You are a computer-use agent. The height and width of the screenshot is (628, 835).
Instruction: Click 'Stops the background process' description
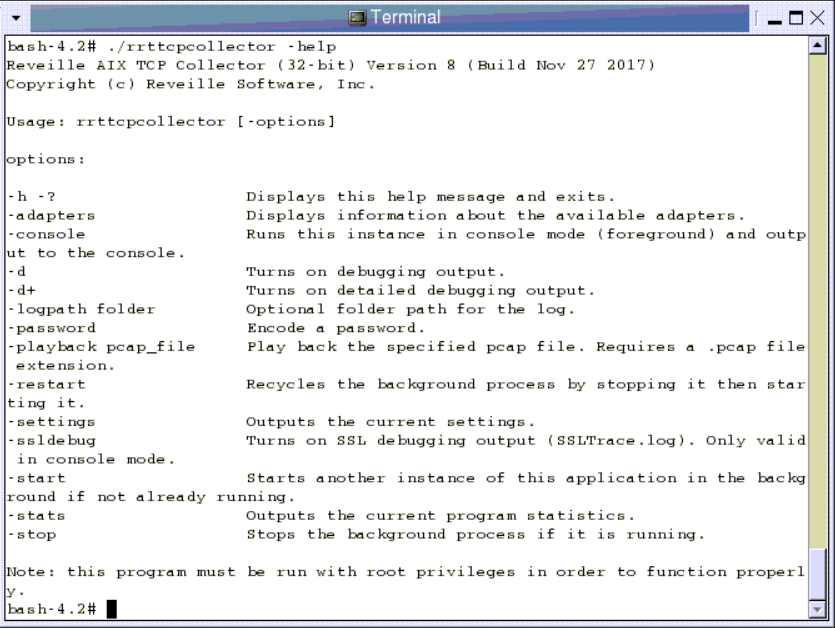(476, 534)
